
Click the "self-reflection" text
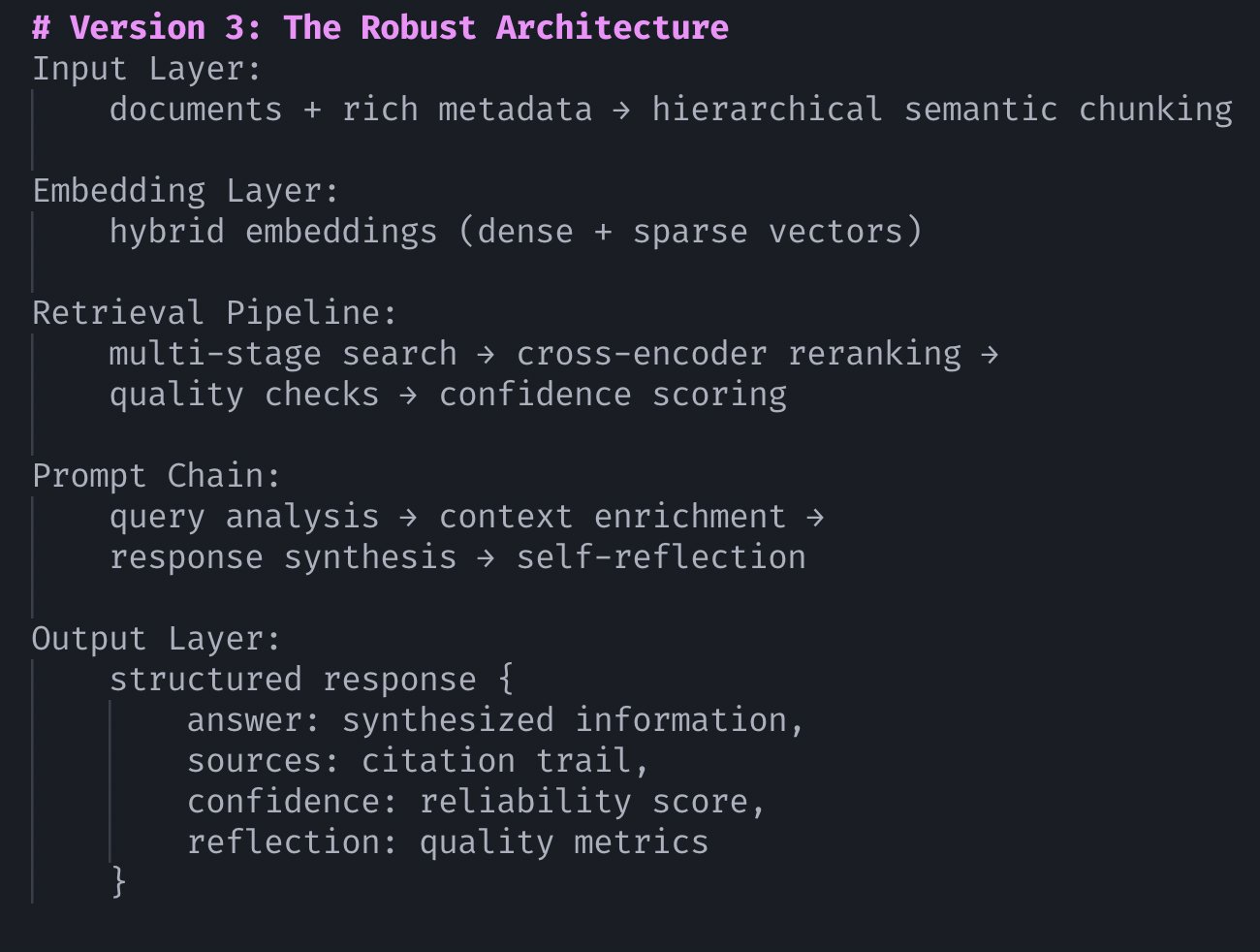[x=660, y=557]
